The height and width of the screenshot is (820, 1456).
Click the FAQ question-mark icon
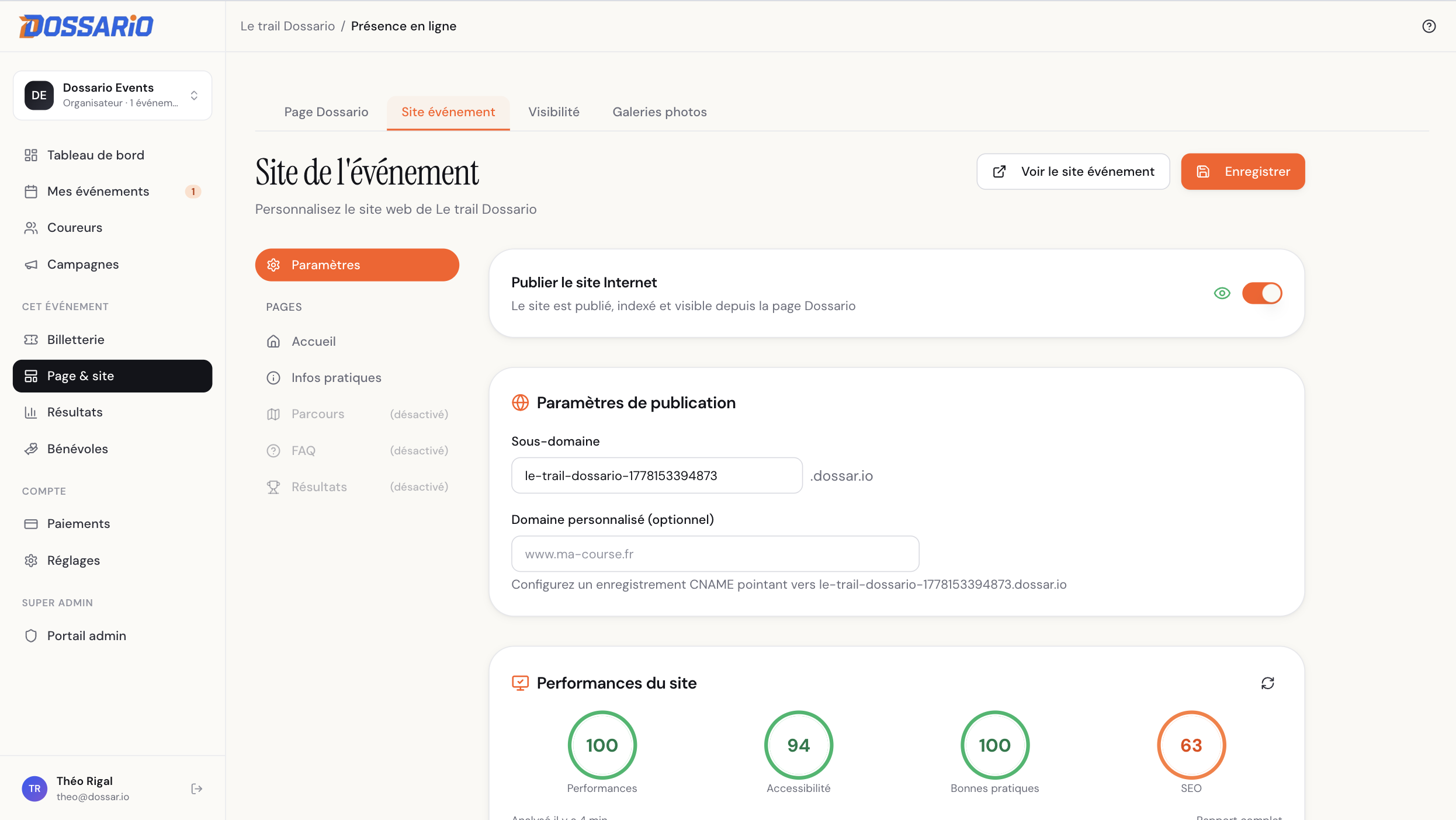273,451
